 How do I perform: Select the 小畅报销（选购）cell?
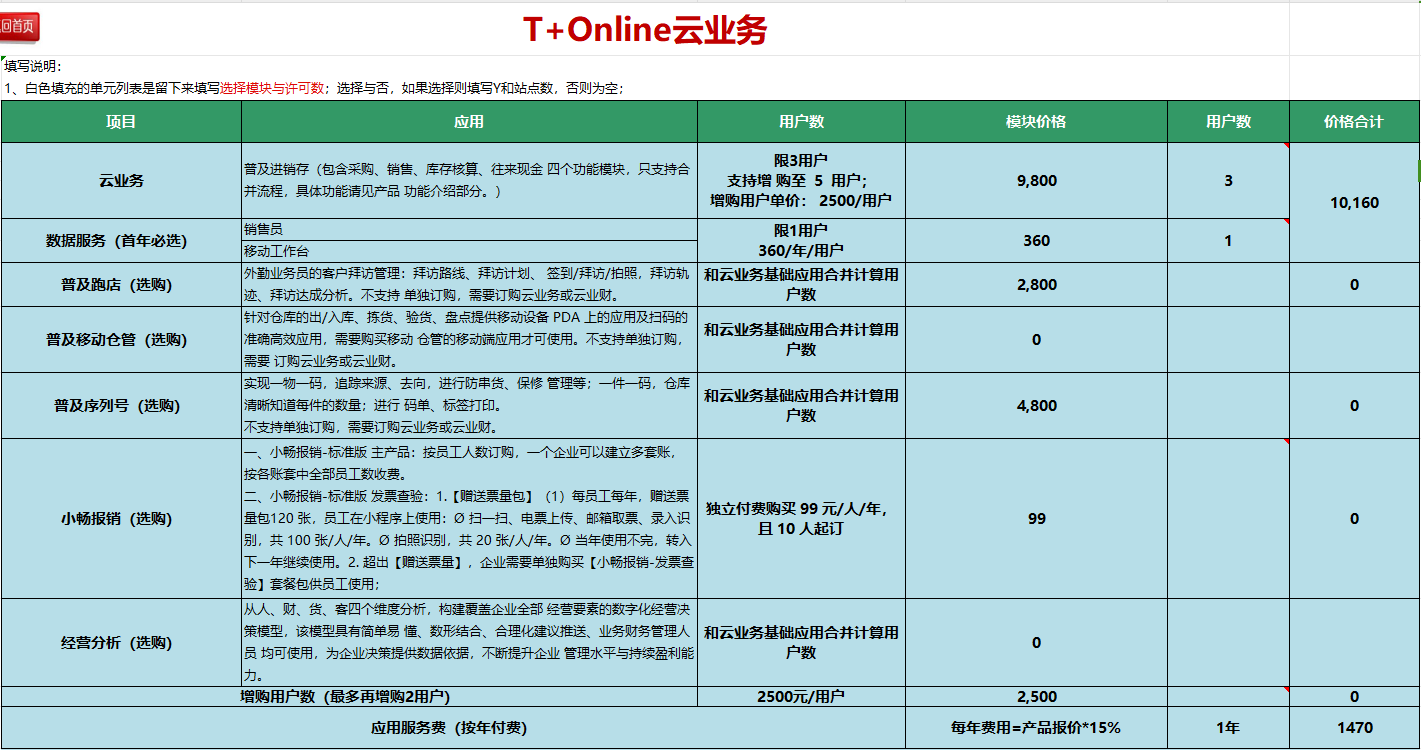tap(121, 519)
